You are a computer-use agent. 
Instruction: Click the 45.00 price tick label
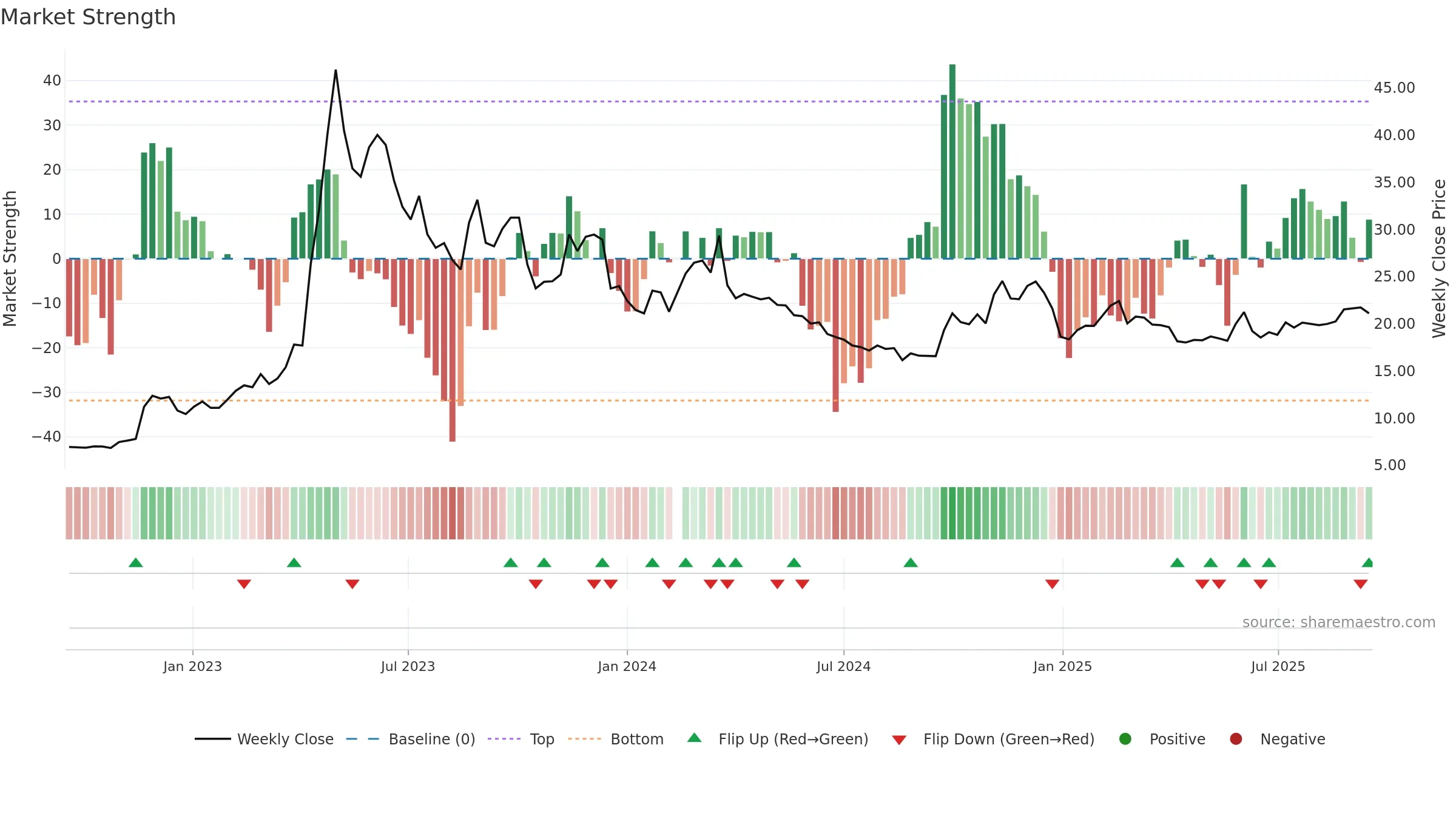pos(1394,87)
